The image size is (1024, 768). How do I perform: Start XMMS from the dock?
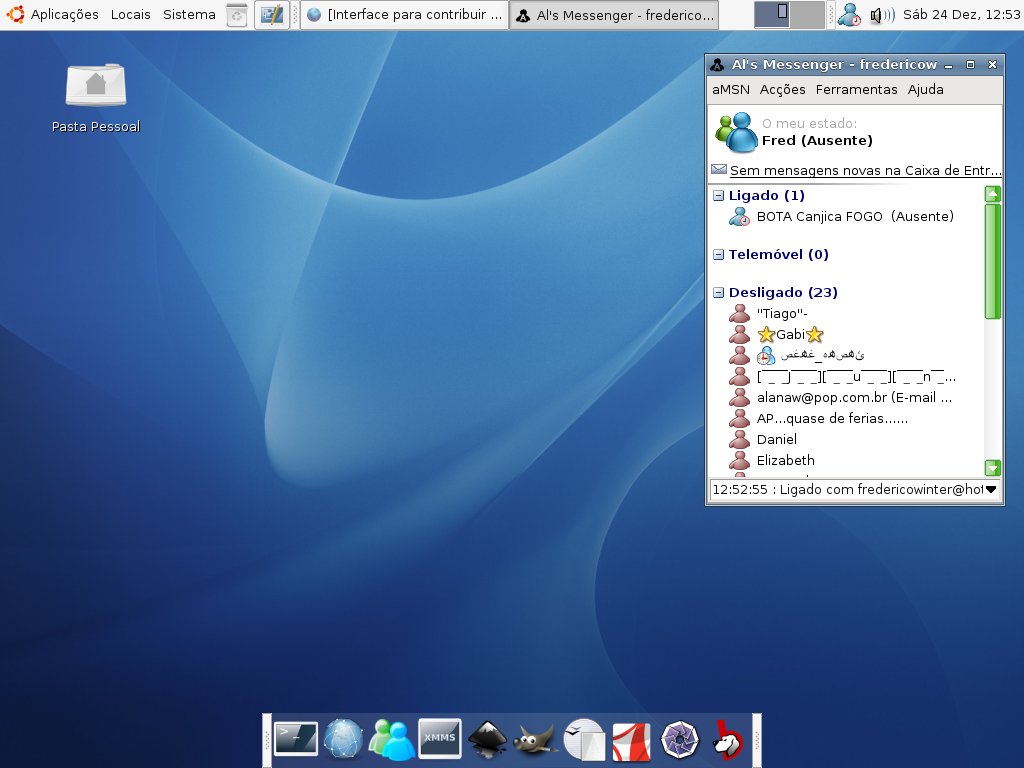440,739
